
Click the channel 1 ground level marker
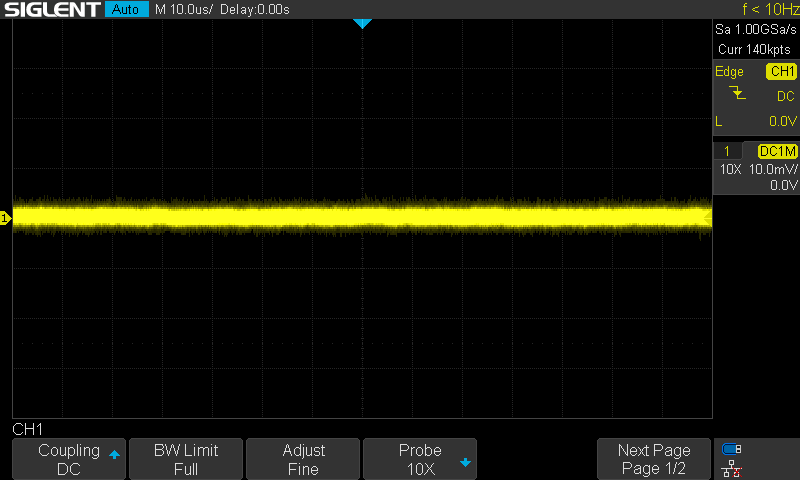[x=5, y=218]
